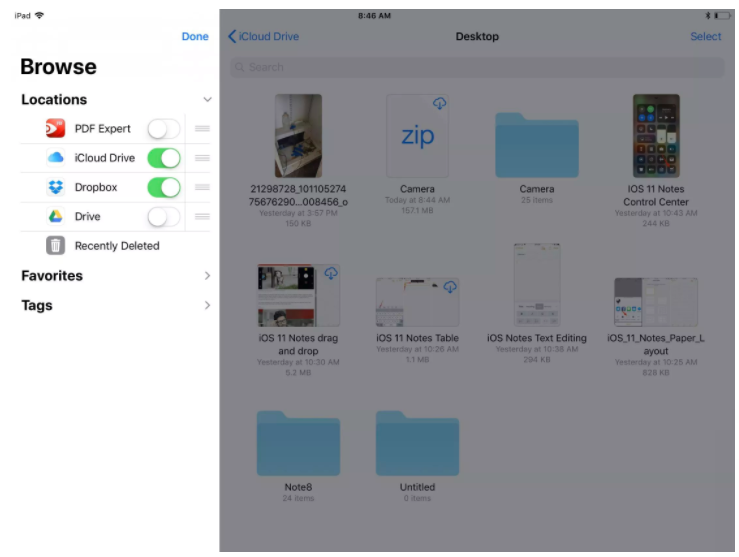
Task: Open the Untitled folder
Action: tap(417, 442)
